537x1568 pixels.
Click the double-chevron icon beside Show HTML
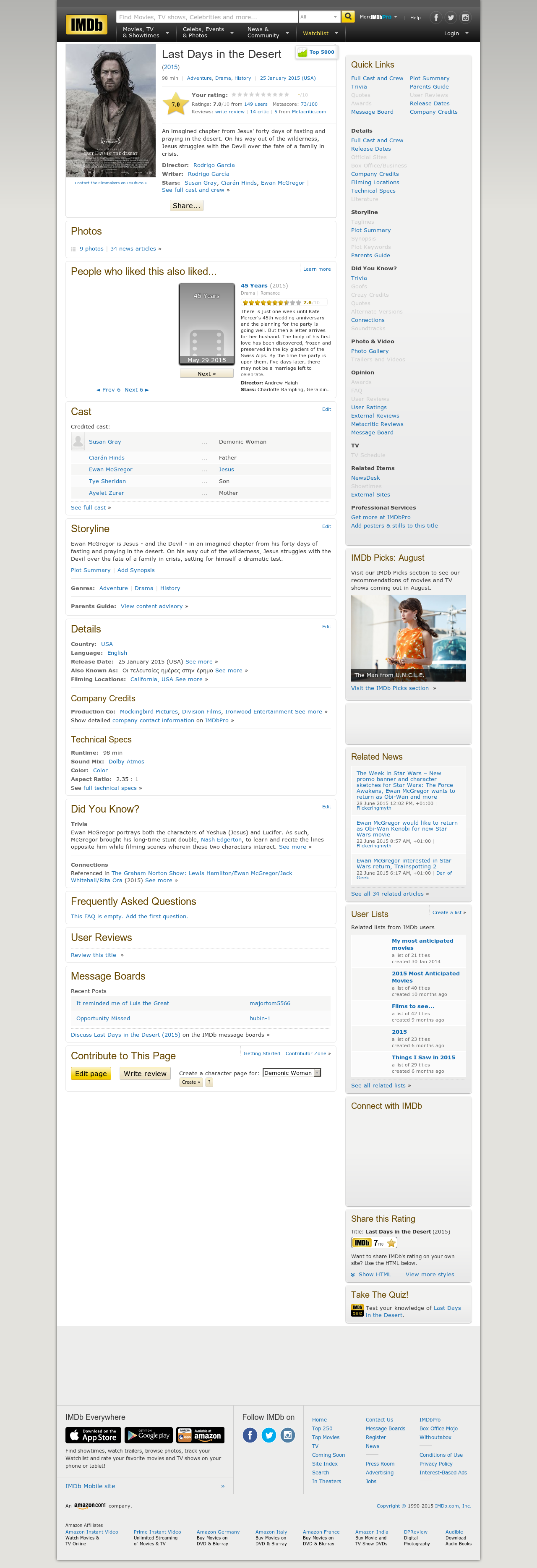coord(353,1275)
